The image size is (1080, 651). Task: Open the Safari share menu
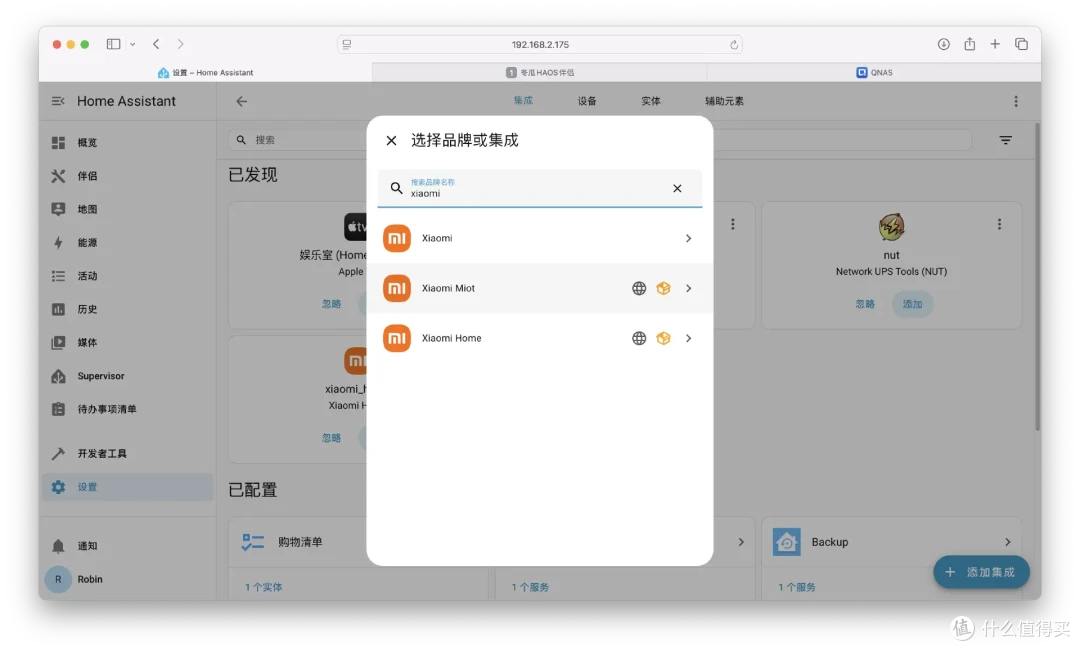click(970, 44)
